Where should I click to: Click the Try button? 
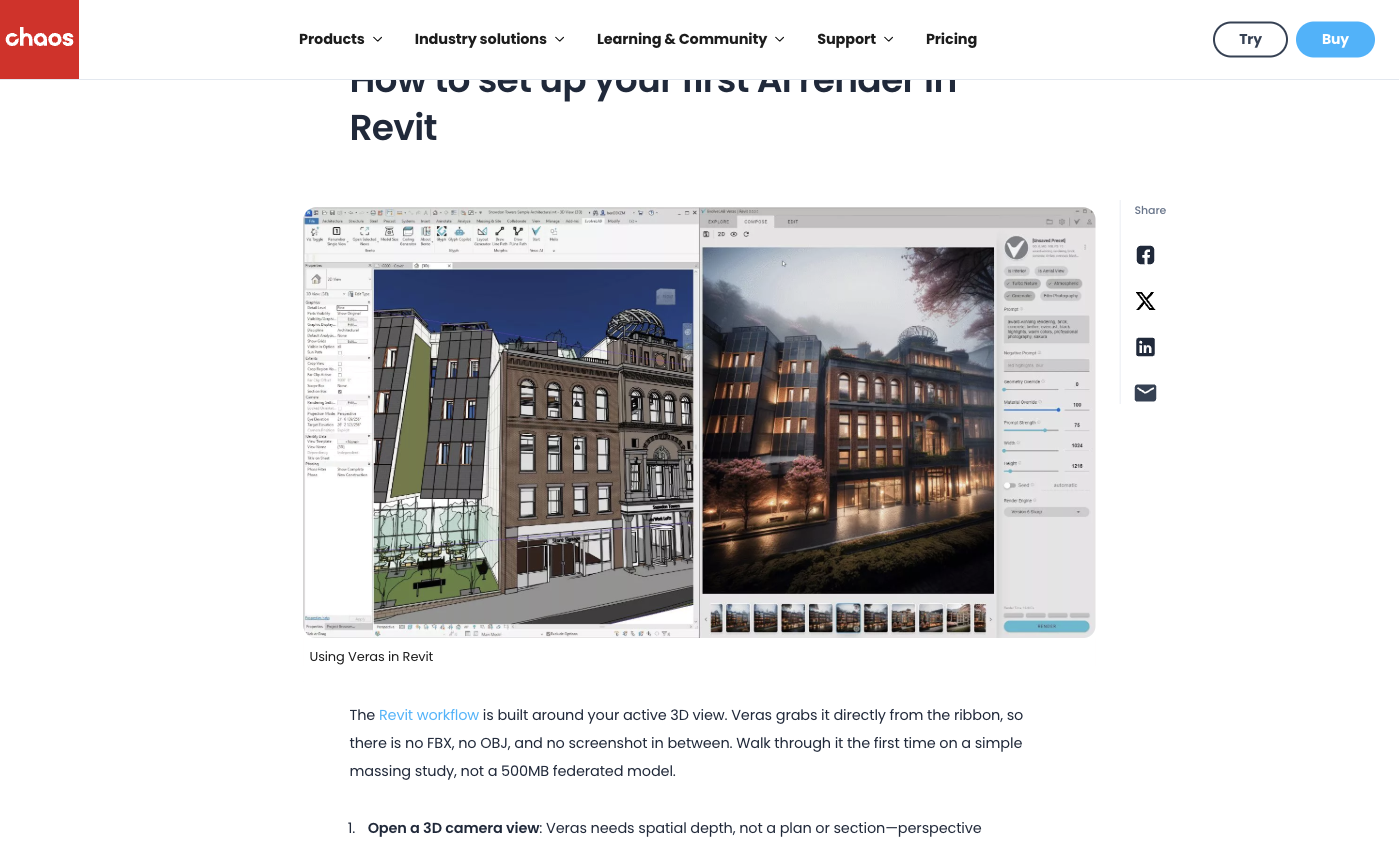click(x=1250, y=39)
